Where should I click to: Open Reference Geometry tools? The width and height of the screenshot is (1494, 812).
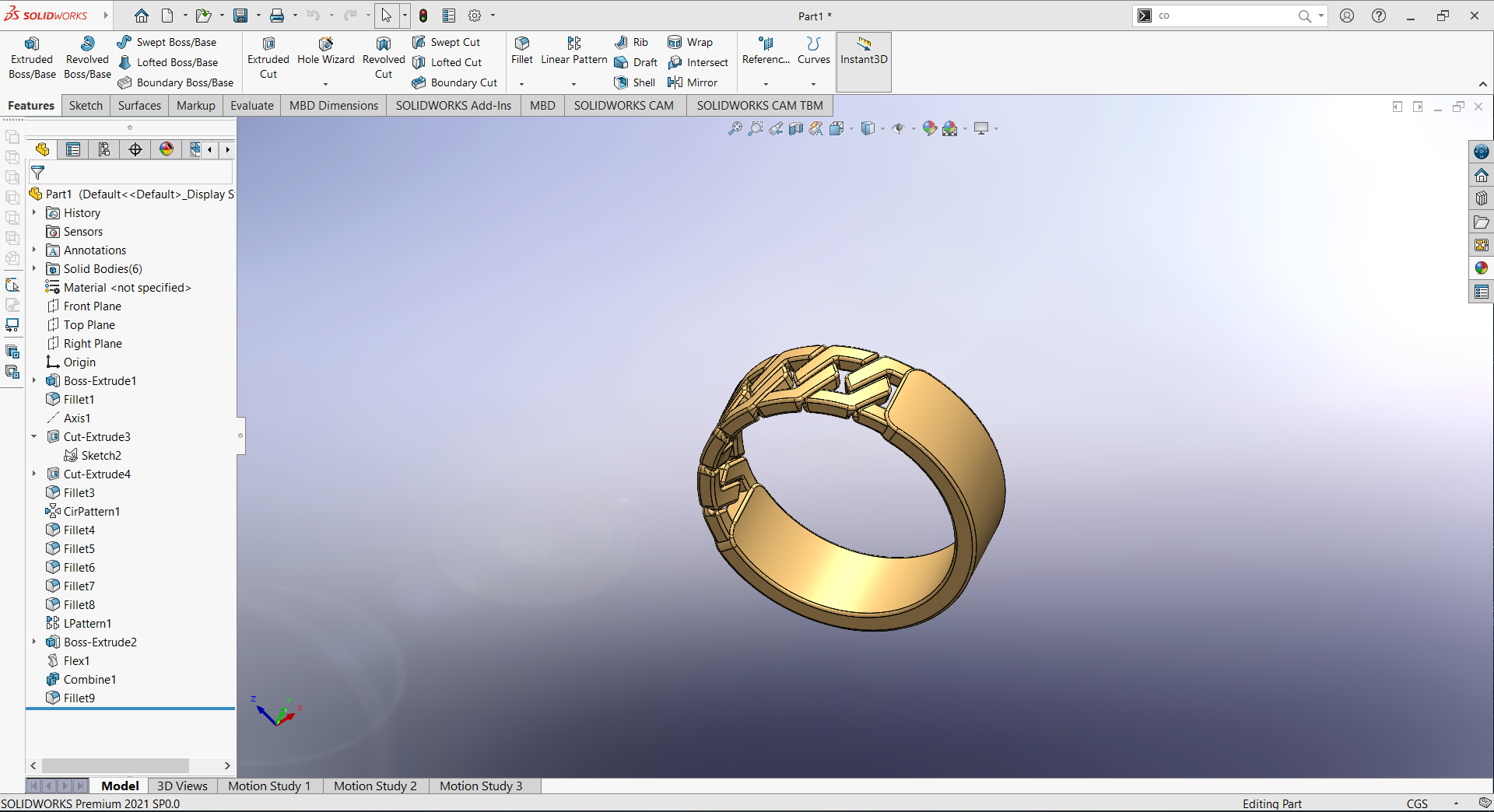tap(766, 51)
